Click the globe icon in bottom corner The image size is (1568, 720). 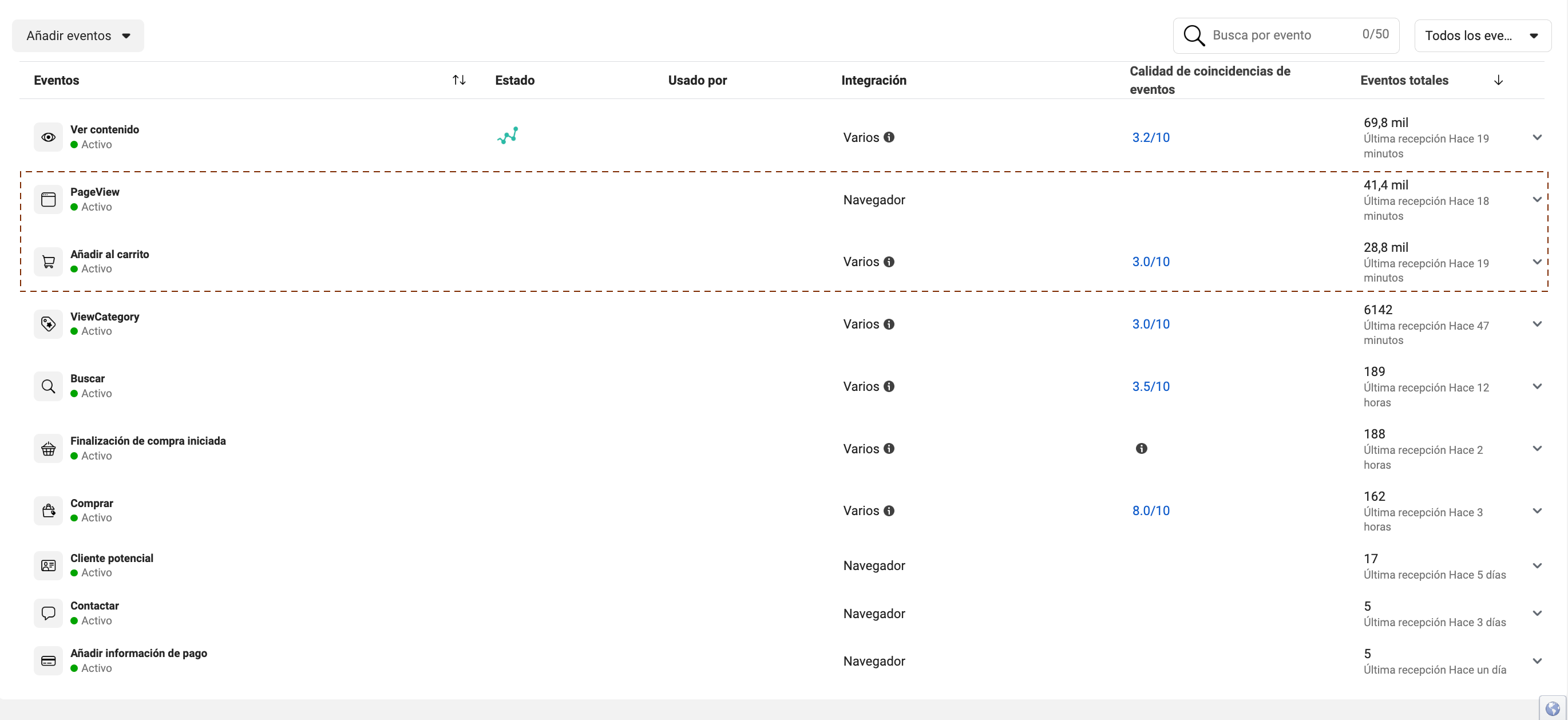(x=1552, y=709)
